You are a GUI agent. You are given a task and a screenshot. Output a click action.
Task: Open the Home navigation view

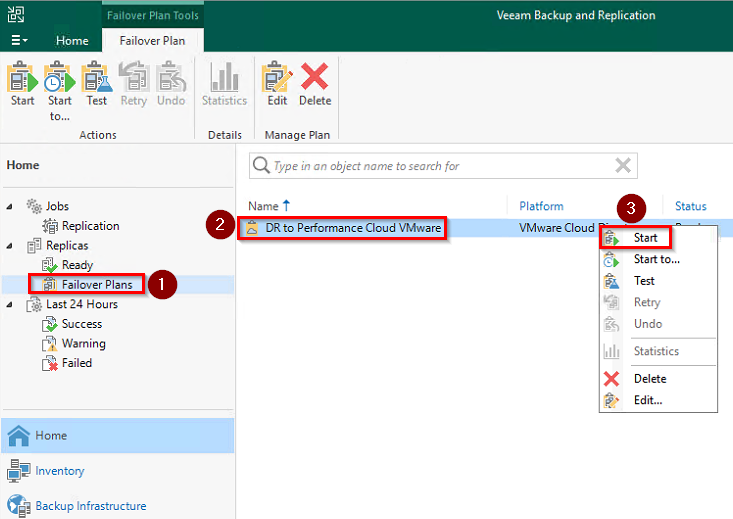tap(117, 436)
